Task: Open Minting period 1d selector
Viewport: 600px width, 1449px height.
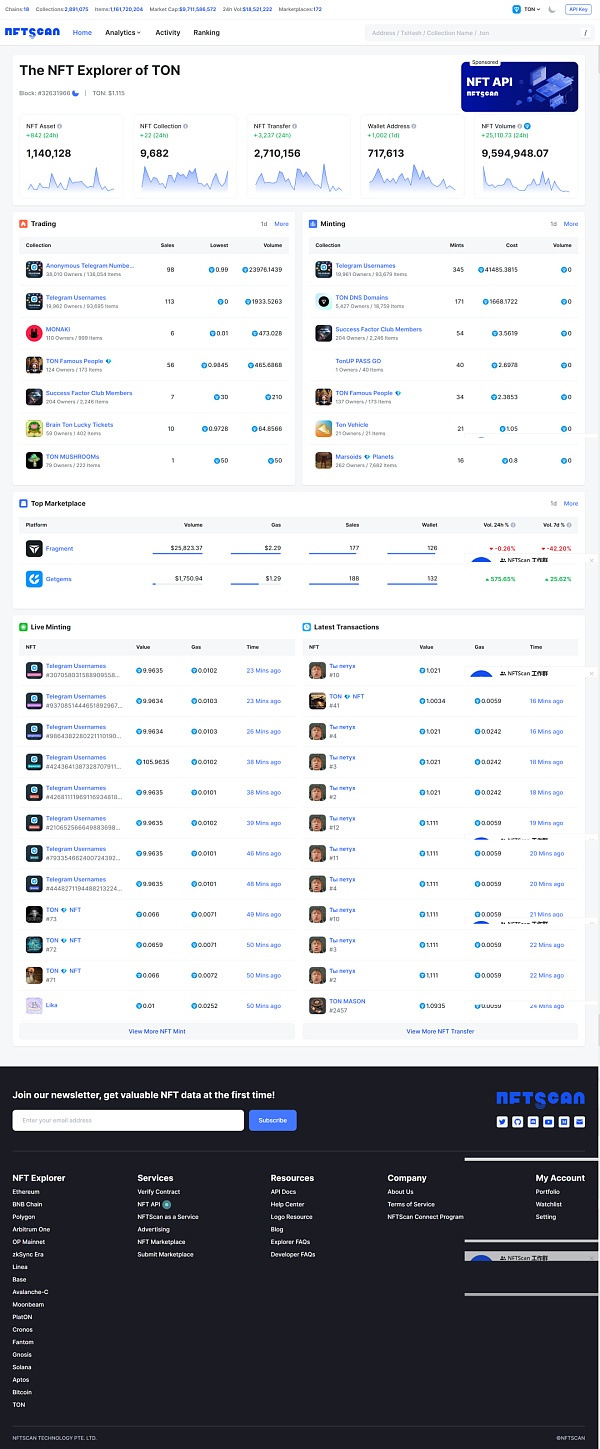Action: click(x=553, y=224)
